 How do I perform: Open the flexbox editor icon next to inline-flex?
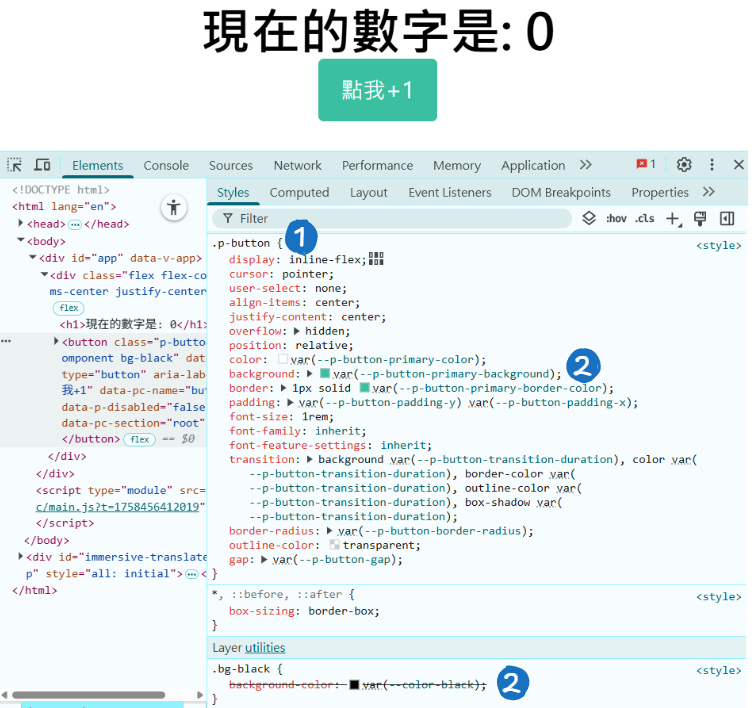(x=376, y=259)
